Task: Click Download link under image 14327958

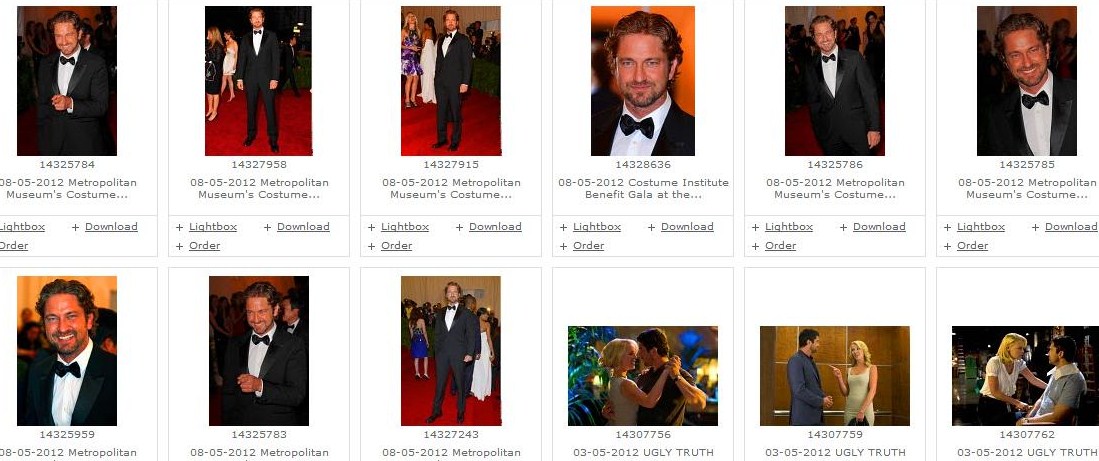Action: coord(303,226)
